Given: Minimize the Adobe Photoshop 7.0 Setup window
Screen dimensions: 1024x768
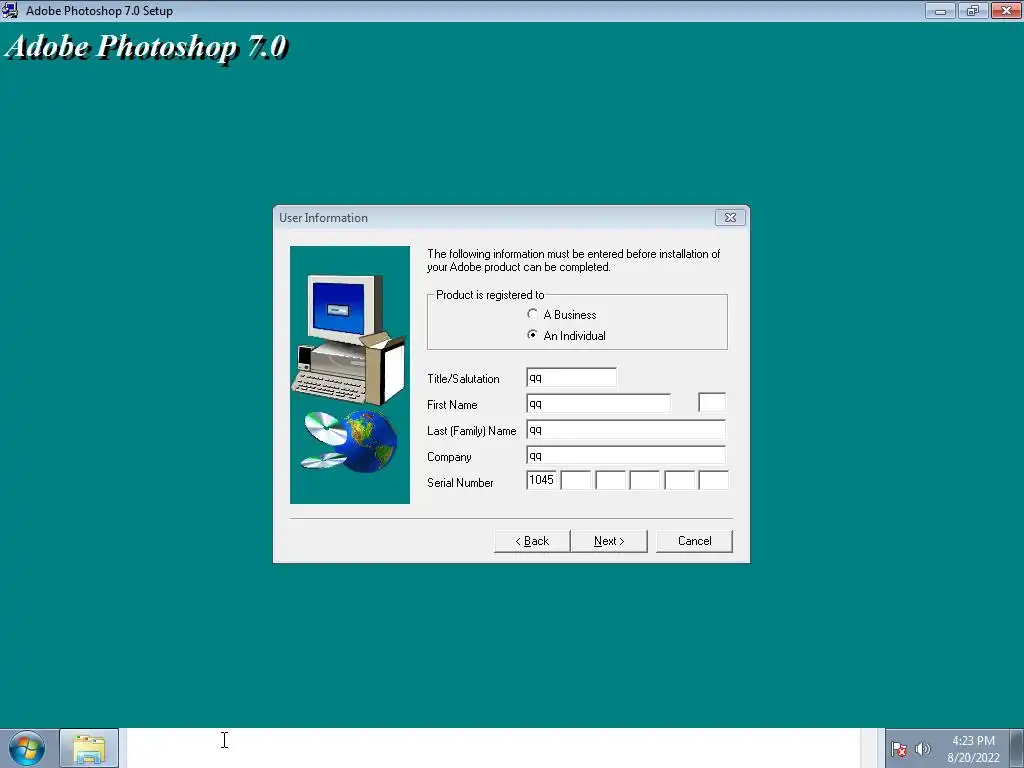Looking at the screenshot, I should (940, 10).
